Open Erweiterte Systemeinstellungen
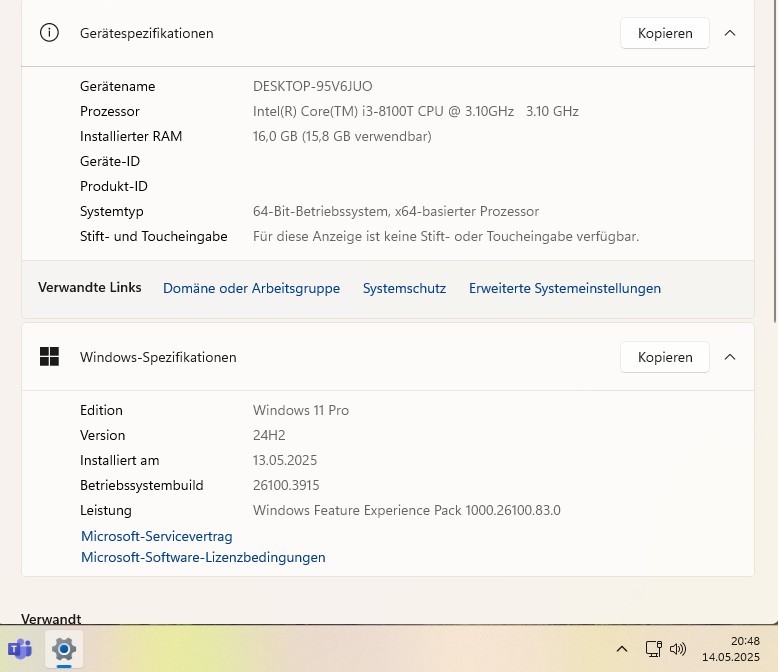 pyautogui.click(x=564, y=288)
